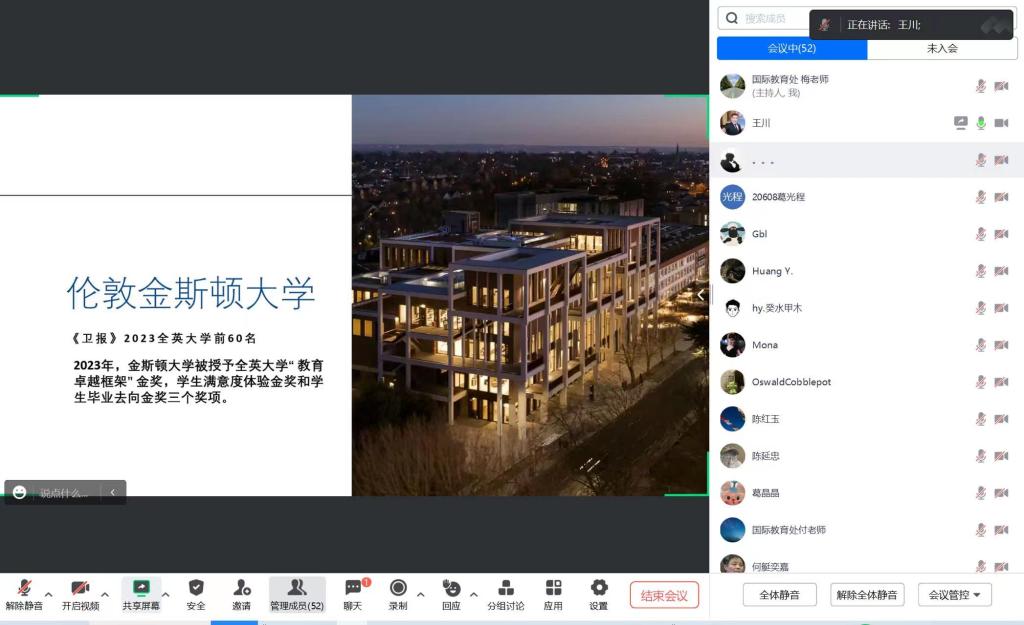Image resolution: width=1024 pixels, height=625 pixels.
Task: Collapse the chat input bar chevron
Action: tap(113, 492)
